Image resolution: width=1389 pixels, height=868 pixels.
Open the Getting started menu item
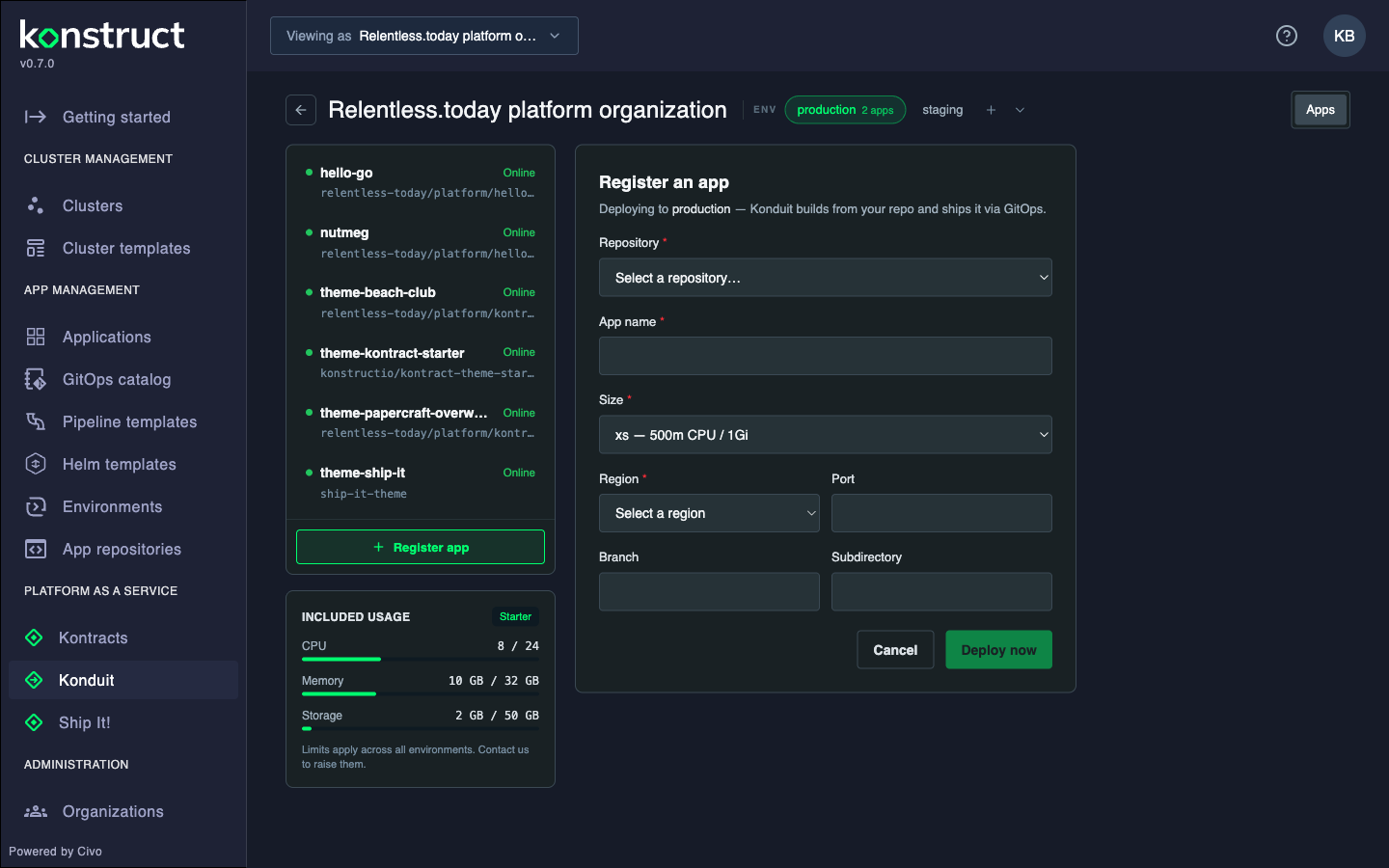tap(123, 117)
